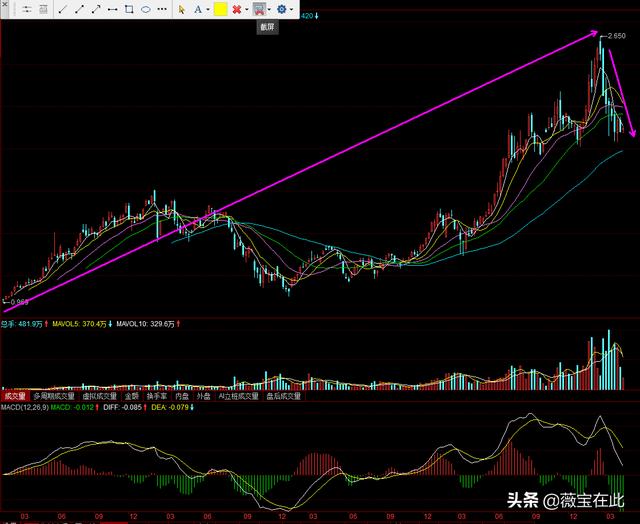Viewport: 640px width, 524px height.
Task: Click the MACD(12,26,9) indicator label
Action: coord(24,407)
